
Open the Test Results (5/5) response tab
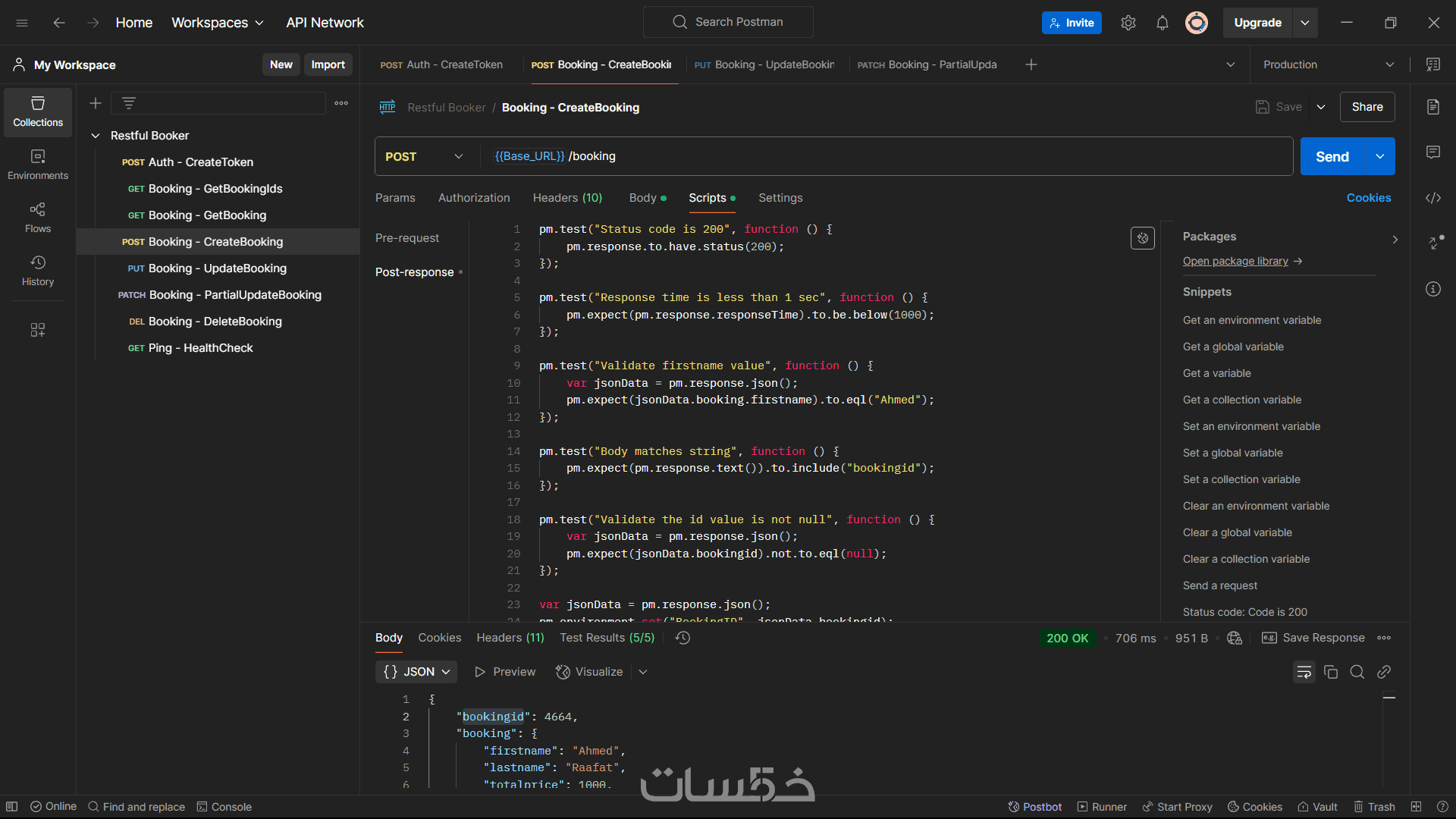point(607,638)
